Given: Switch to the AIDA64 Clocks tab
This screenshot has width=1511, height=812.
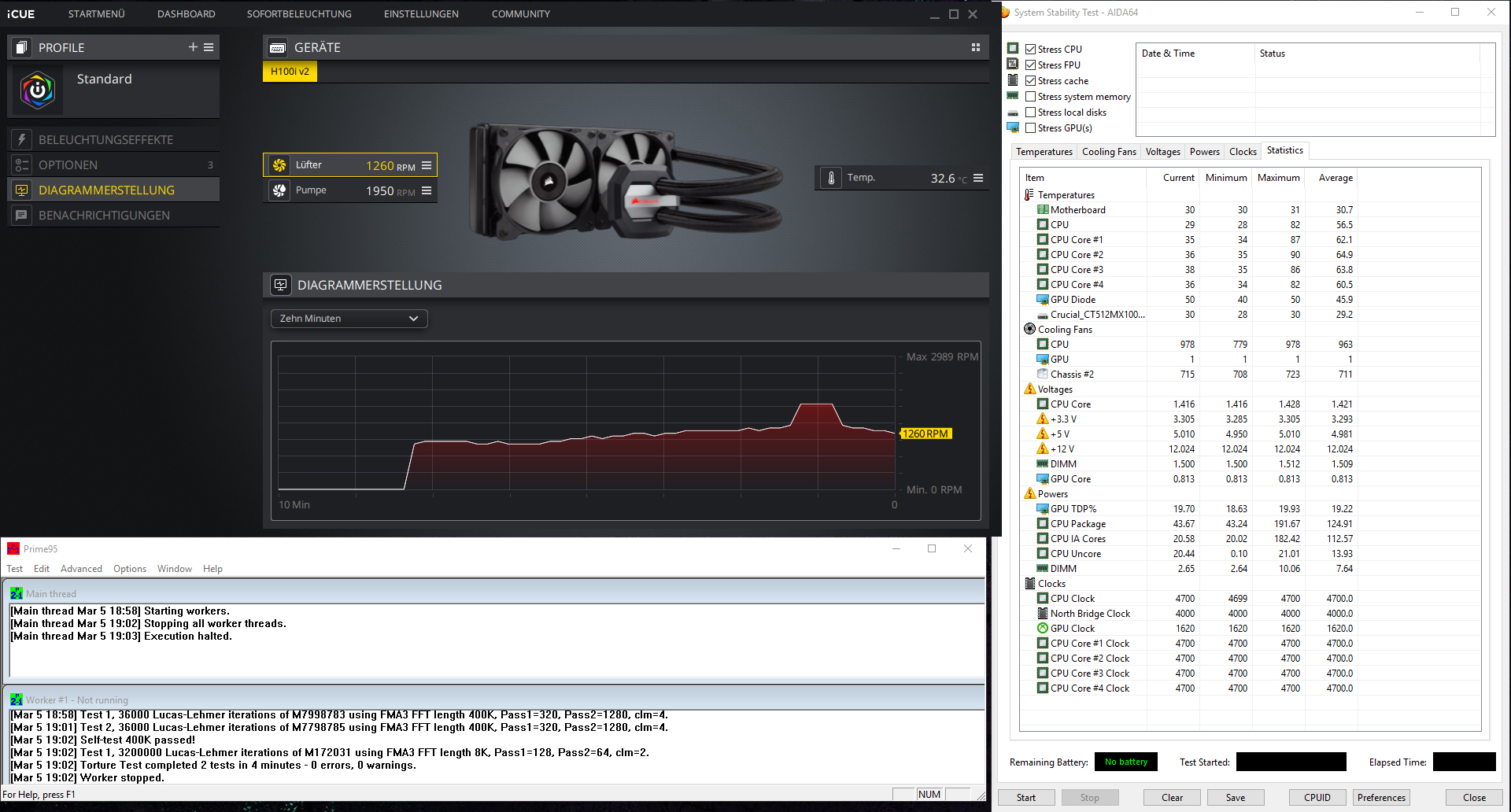Looking at the screenshot, I should click(x=1243, y=152).
